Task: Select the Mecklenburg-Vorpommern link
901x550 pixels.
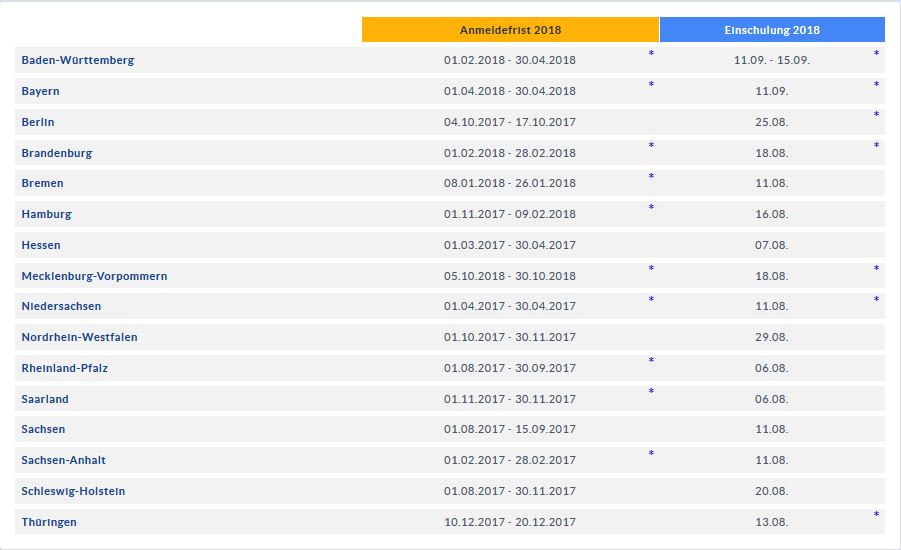Action: pyautogui.click(x=94, y=276)
